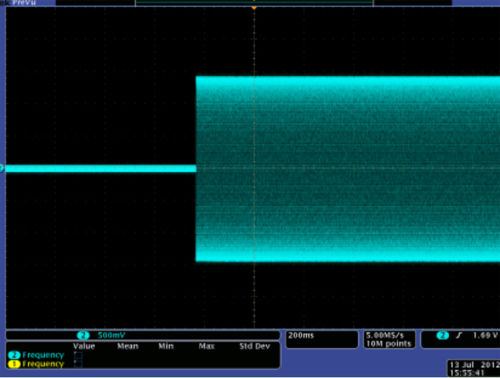Click the cyan Frequency measurement label

pos(43,355)
